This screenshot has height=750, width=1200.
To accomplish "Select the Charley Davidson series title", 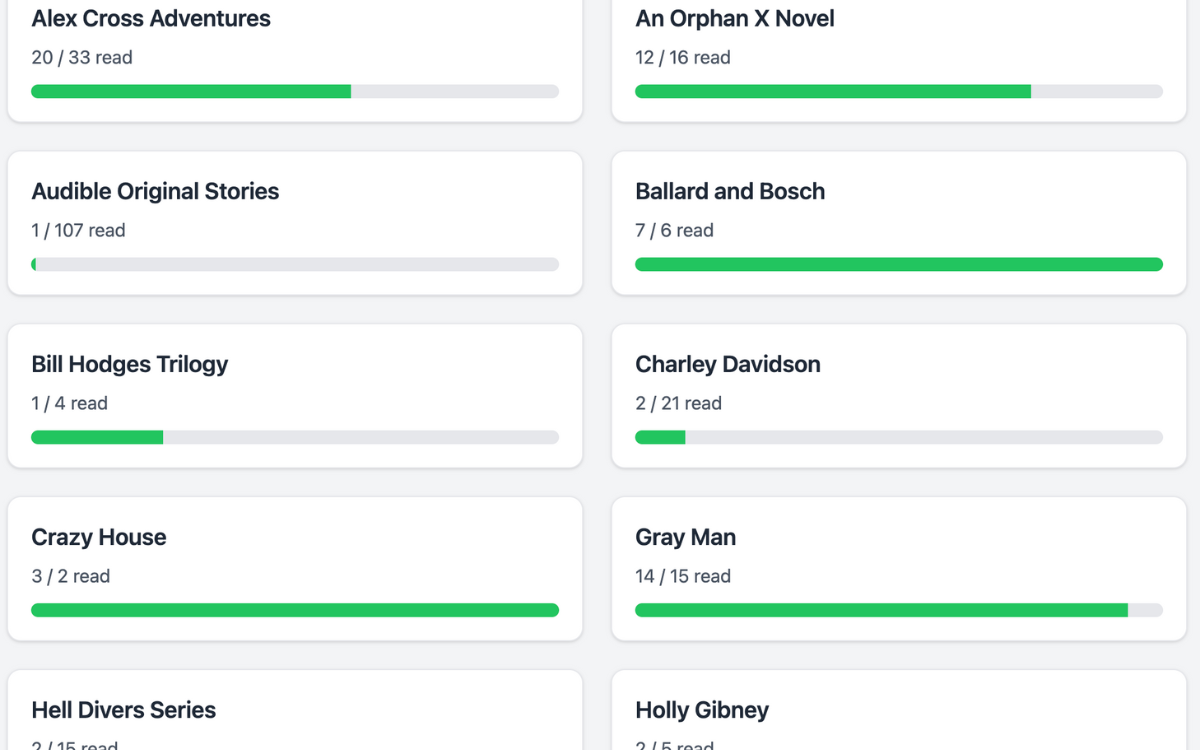I will point(728,364).
